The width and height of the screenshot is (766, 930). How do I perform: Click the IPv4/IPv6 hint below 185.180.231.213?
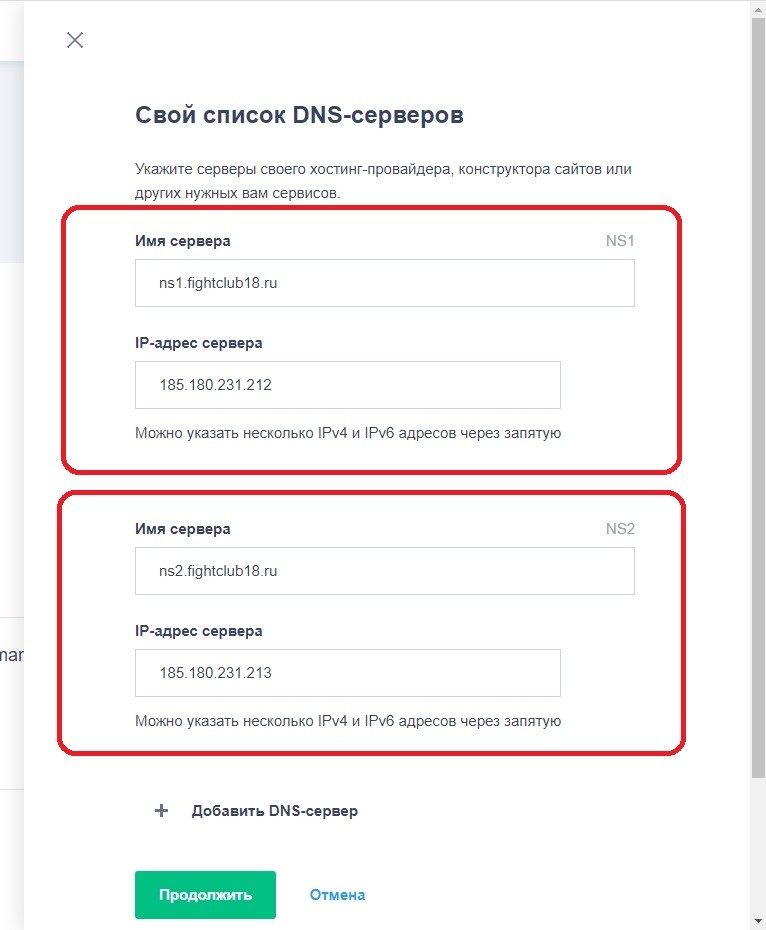tap(347, 721)
